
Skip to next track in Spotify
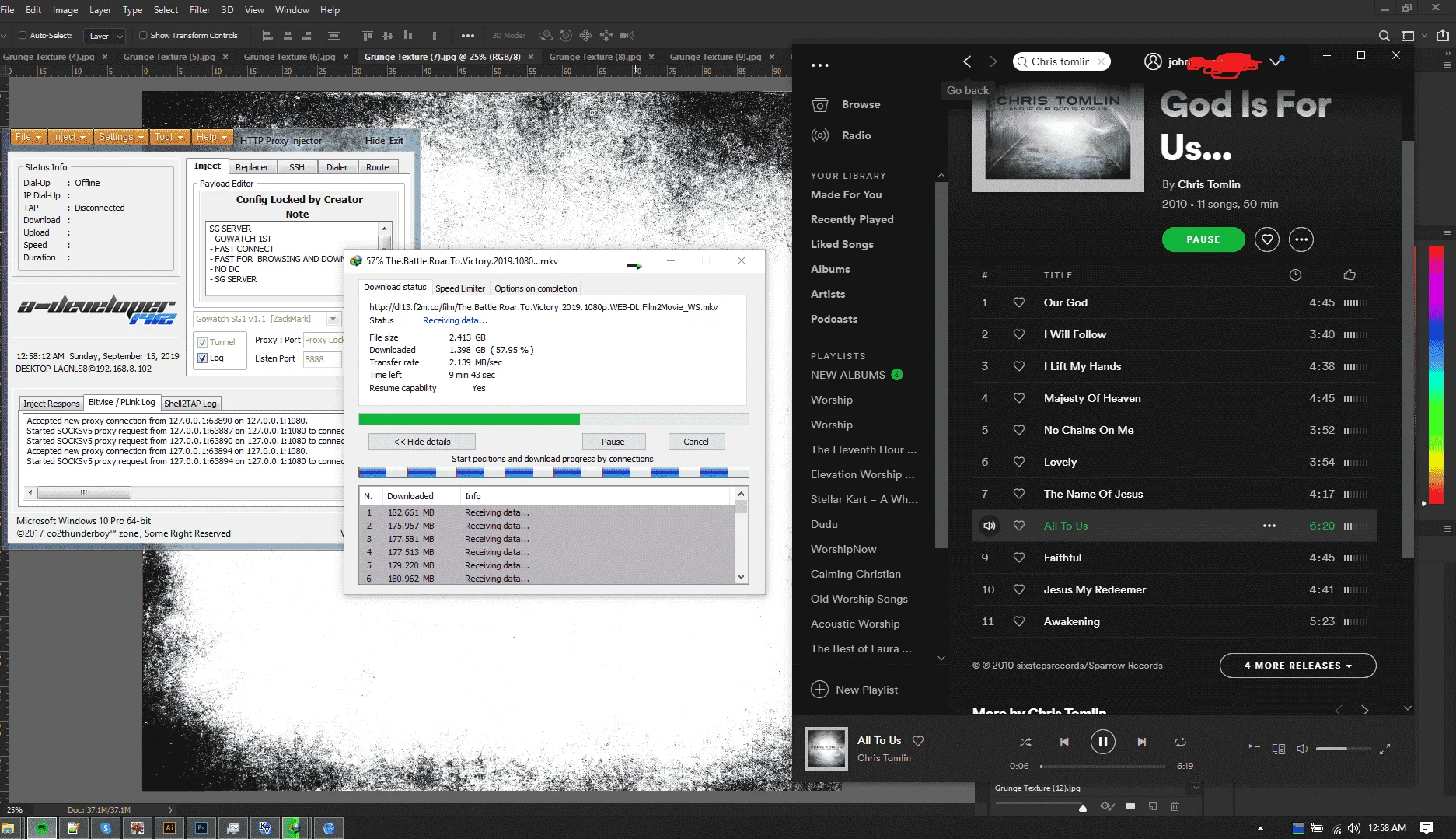point(1141,742)
